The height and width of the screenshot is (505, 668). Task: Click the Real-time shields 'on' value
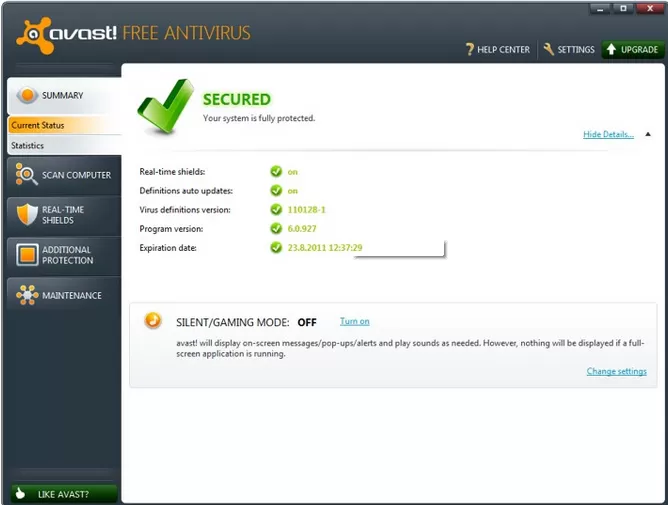coord(293,172)
